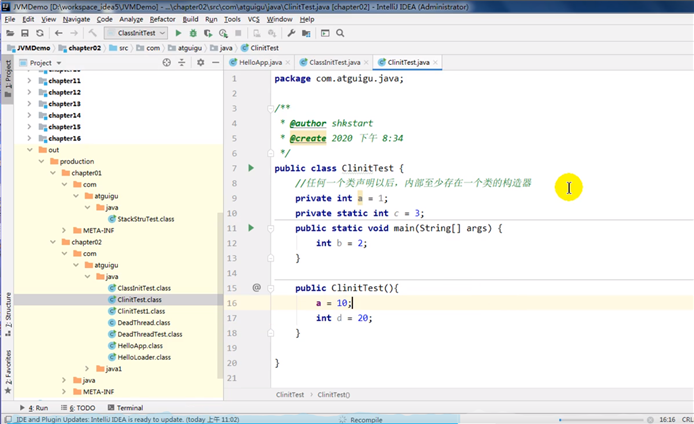Toggle the Project side tool tab
This screenshot has width=694, height=424.
8,80
